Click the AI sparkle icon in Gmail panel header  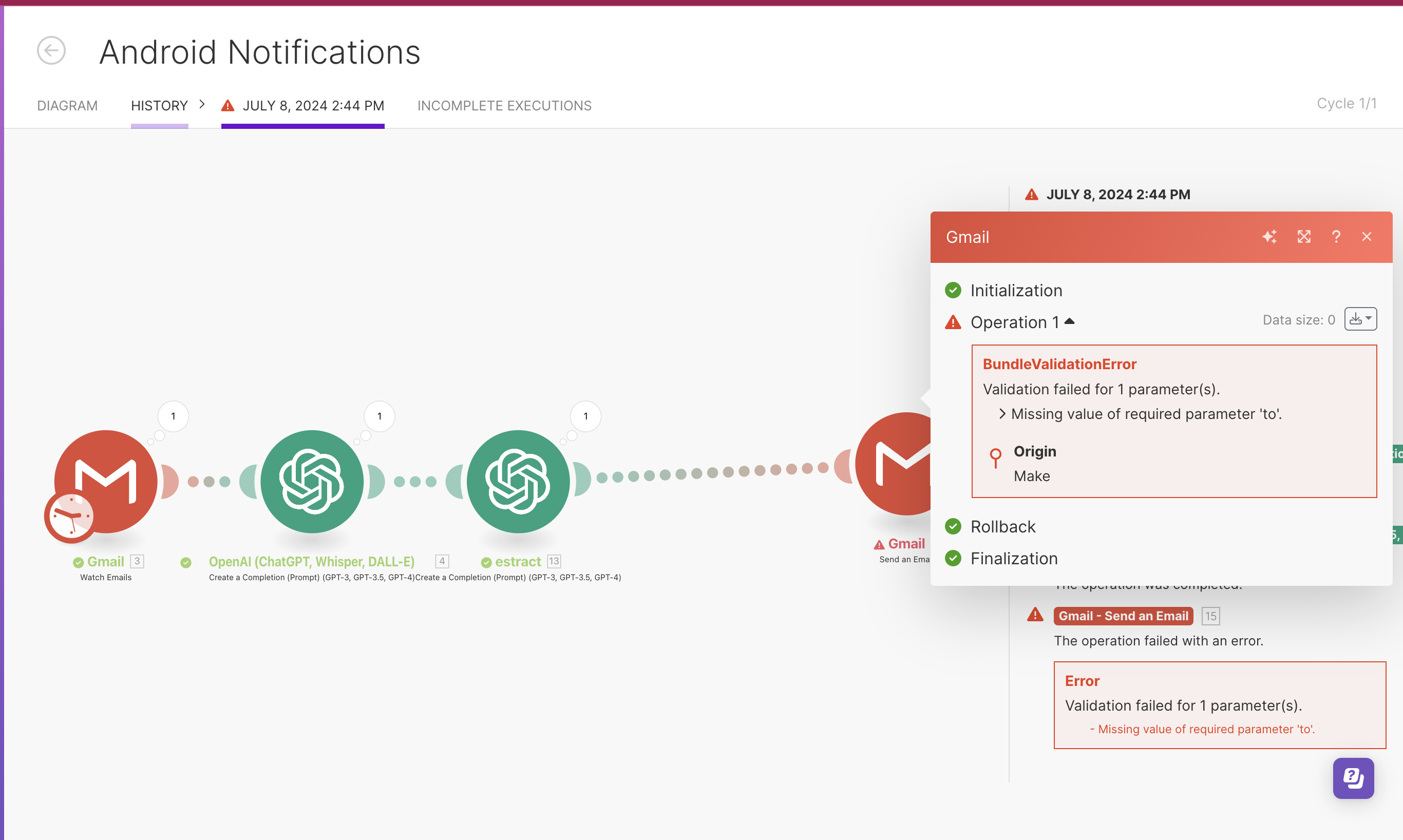pos(1269,237)
